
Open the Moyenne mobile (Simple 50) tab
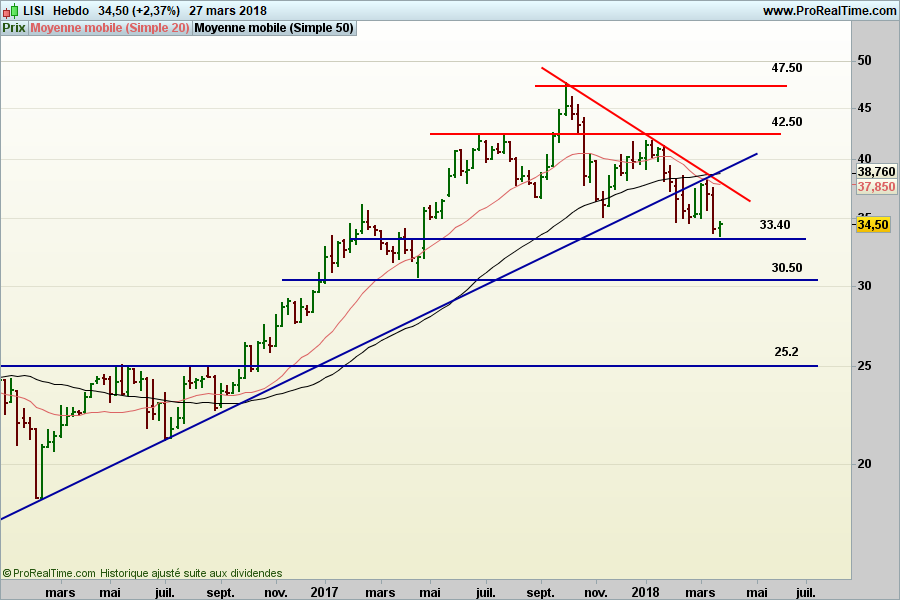(274, 28)
